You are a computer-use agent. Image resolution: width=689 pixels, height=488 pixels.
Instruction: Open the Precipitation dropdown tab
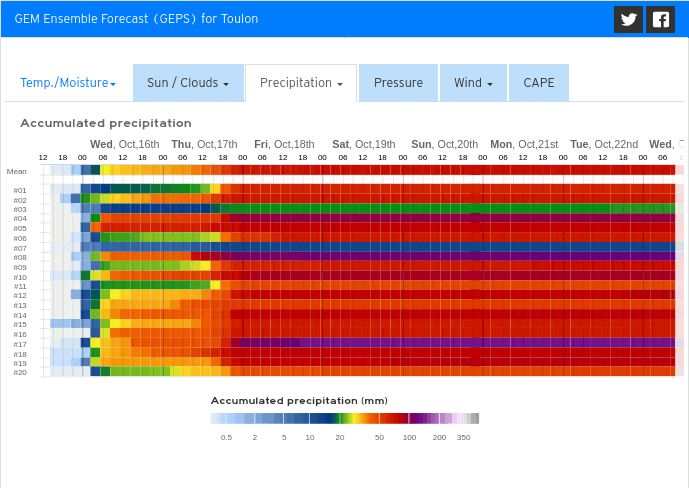[301, 83]
